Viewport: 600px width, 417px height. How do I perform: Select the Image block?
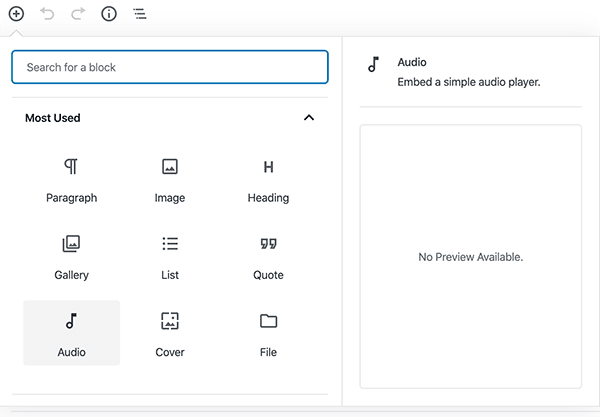coord(170,179)
